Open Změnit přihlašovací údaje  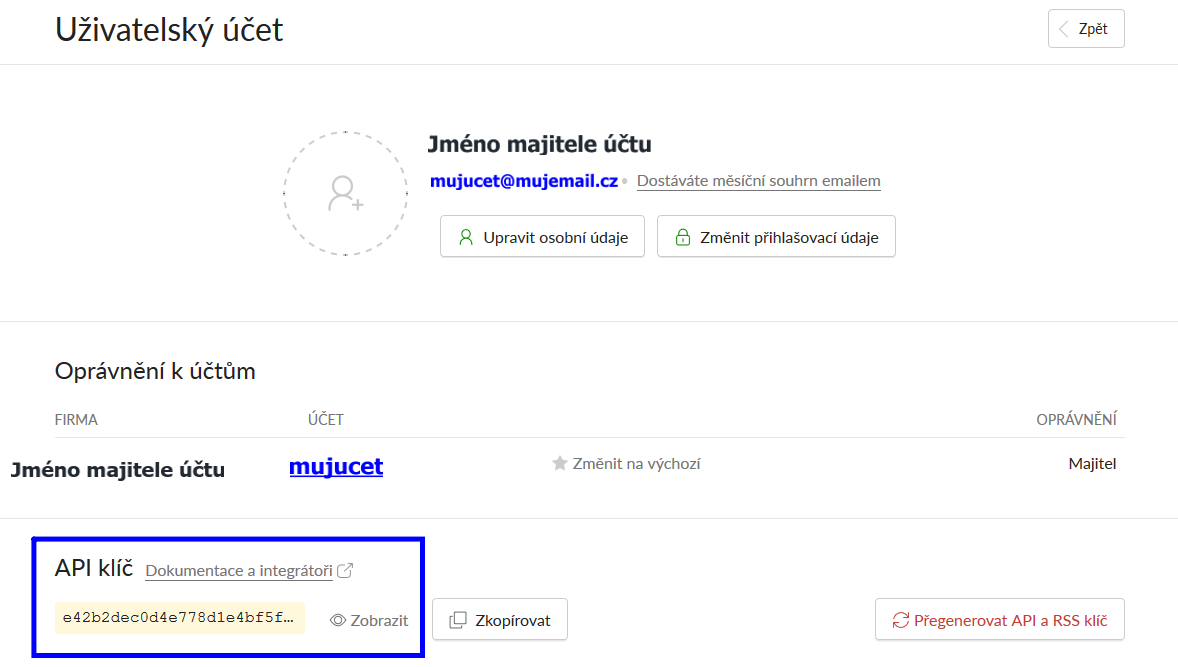tap(776, 237)
